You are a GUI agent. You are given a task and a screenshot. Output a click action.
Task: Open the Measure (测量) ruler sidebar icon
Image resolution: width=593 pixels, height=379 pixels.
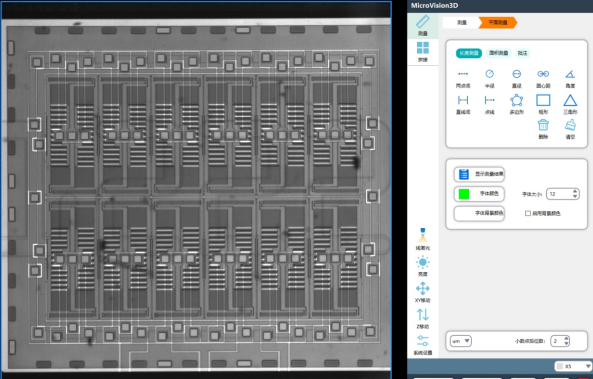click(x=423, y=25)
